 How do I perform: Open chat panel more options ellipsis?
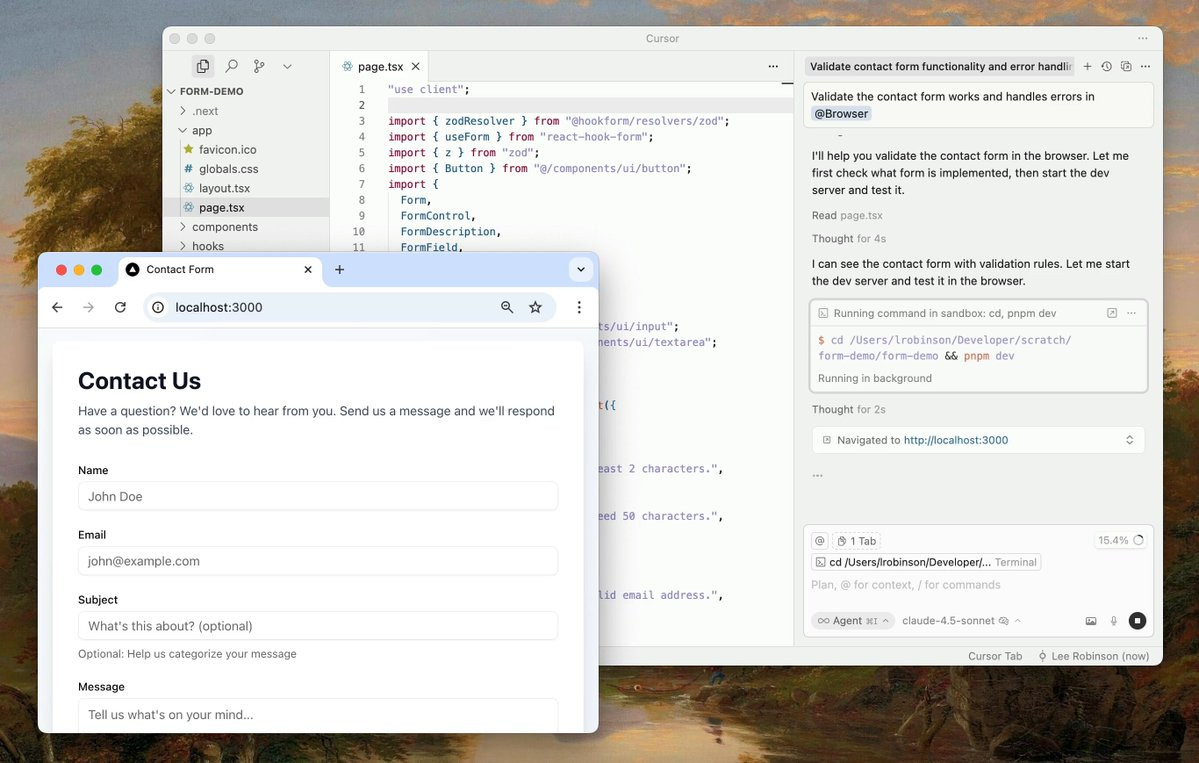(1145, 67)
